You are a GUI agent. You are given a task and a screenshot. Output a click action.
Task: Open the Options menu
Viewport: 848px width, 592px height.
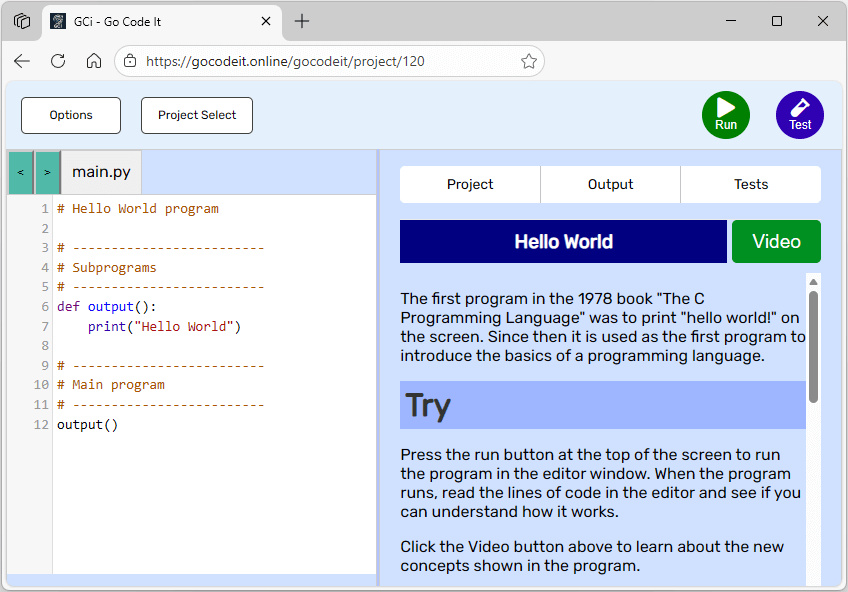tap(71, 115)
